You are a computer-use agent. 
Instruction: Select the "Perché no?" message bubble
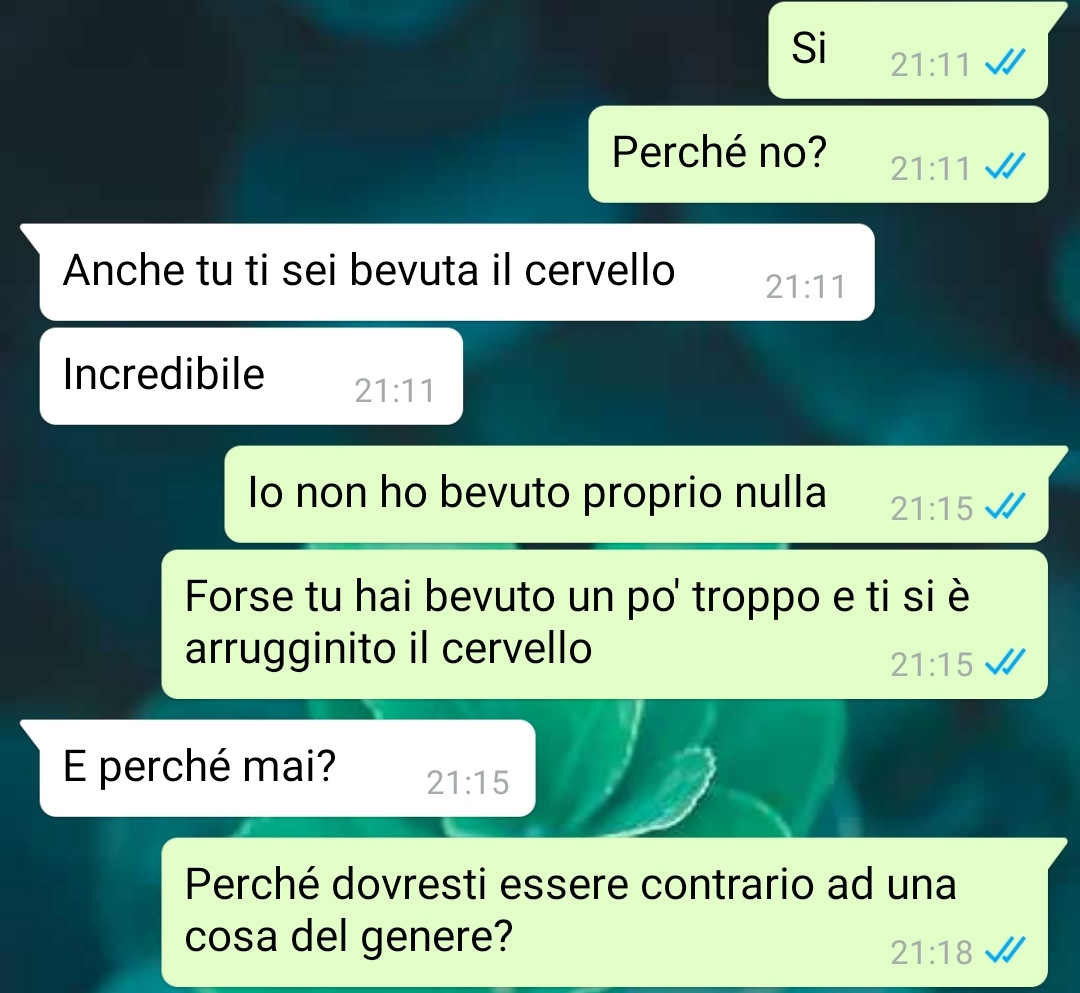pyautogui.click(x=818, y=154)
